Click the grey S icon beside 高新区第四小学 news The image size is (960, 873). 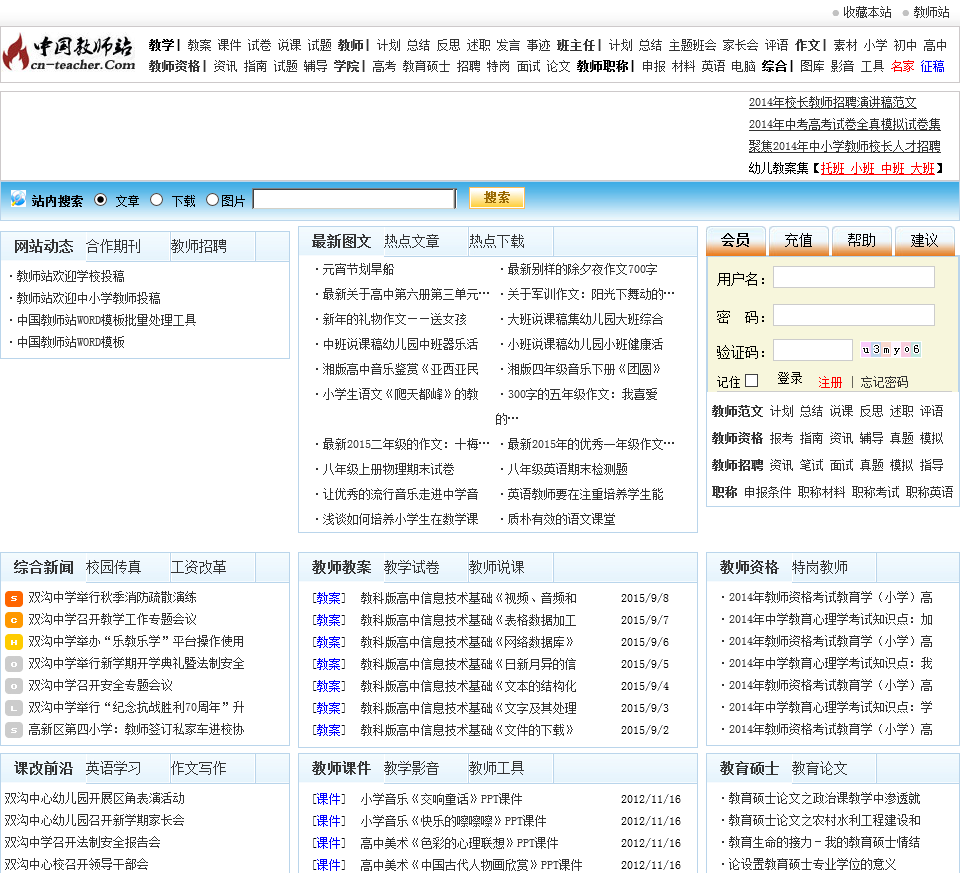13,730
